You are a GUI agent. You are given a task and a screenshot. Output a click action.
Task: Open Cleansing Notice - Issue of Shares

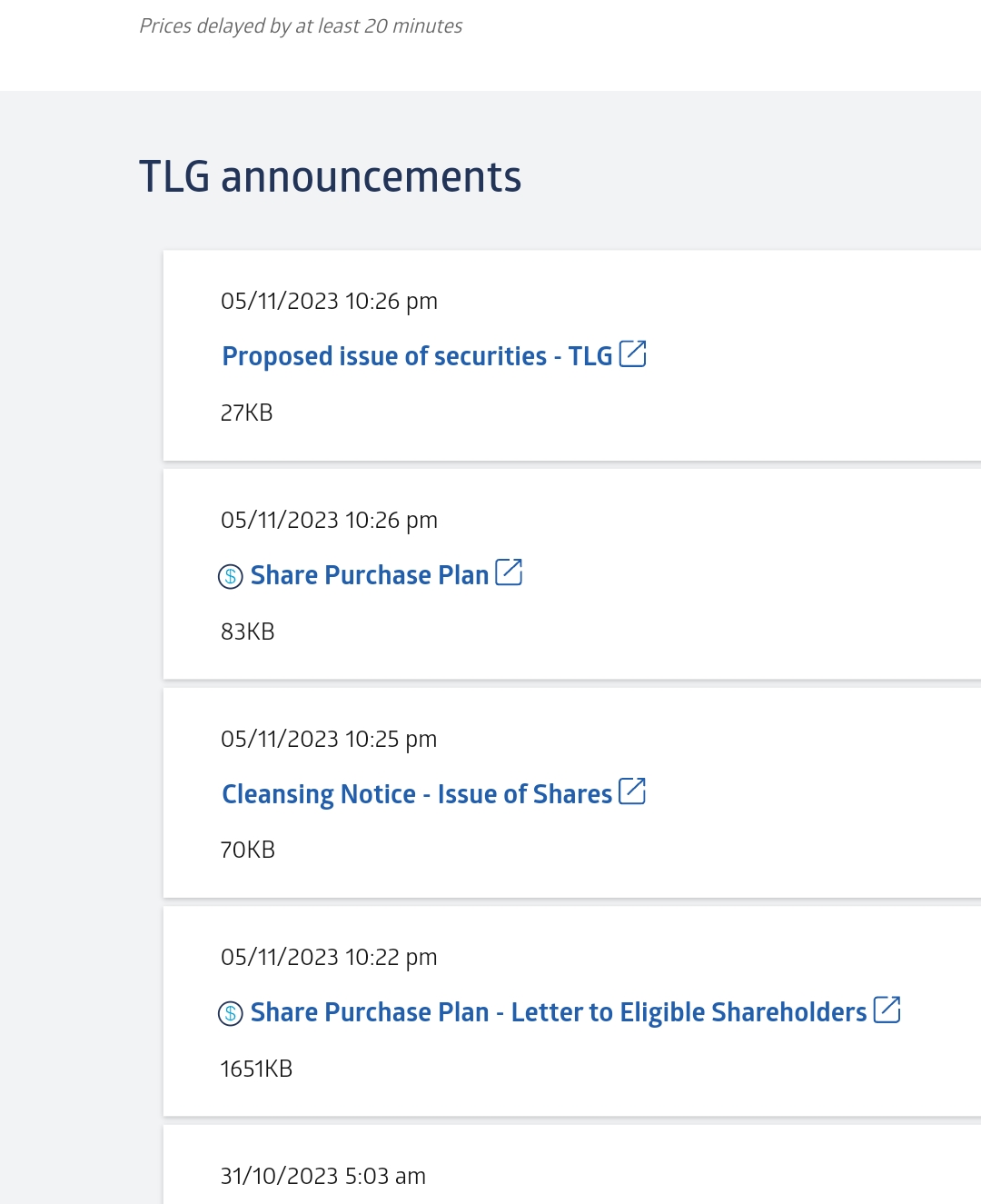[x=417, y=794]
